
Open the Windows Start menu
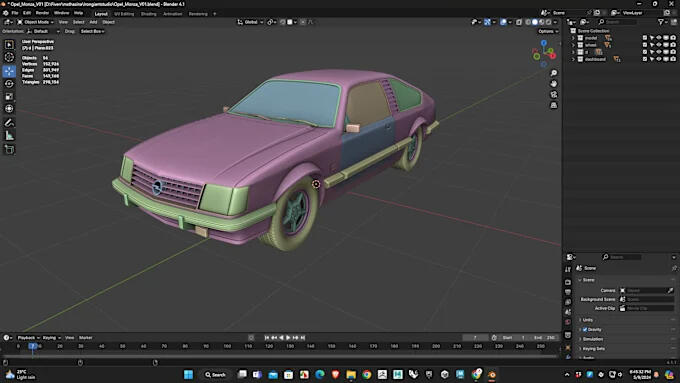pyautogui.click(x=188, y=375)
